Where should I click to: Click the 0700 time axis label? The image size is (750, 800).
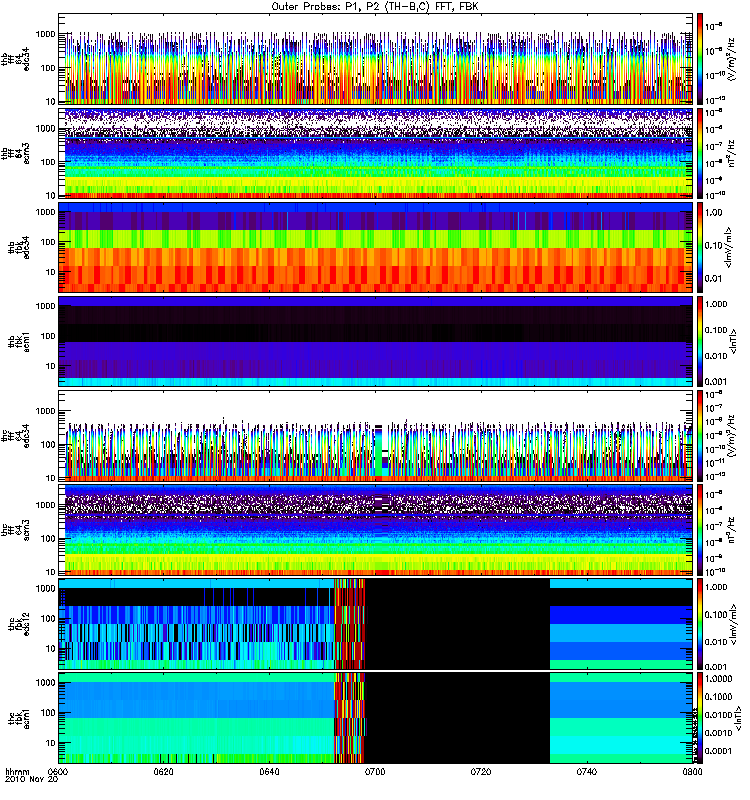[375, 771]
